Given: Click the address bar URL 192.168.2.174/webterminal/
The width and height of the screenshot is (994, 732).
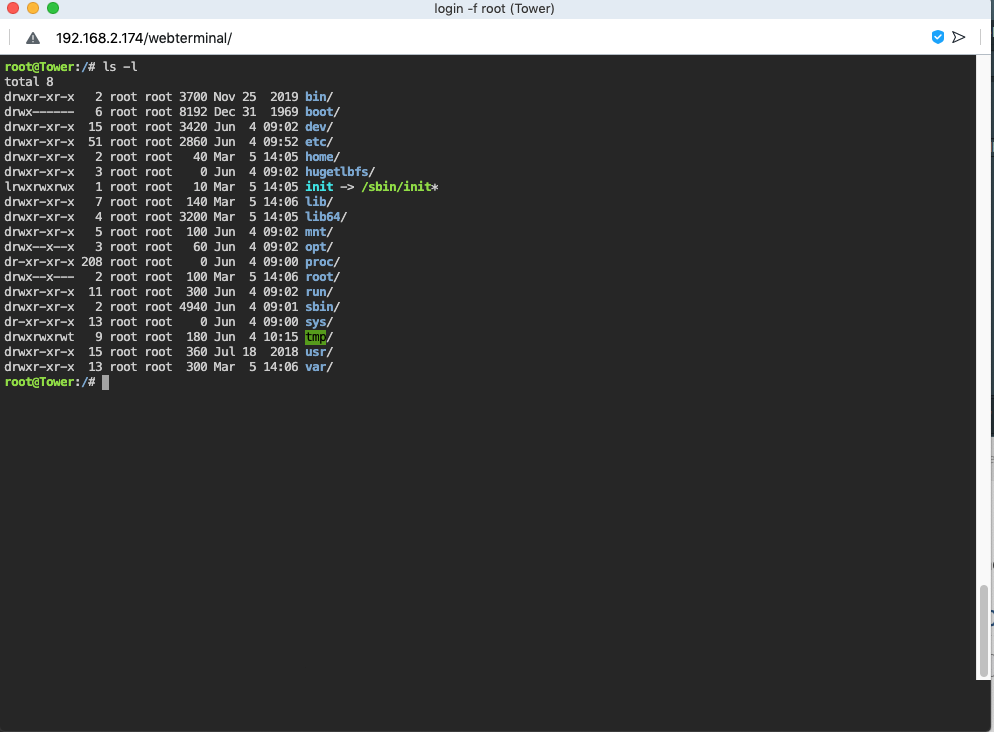Looking at the screenshot, I should [x=144, y=38].
